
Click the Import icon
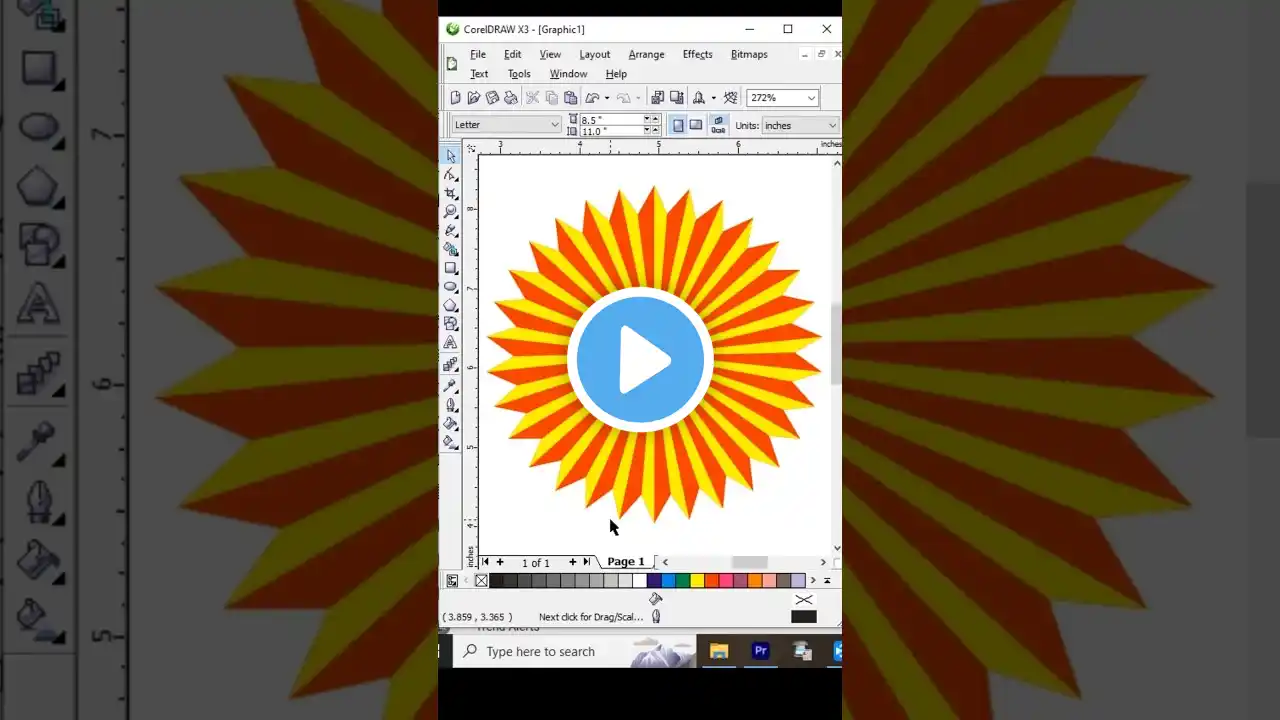[x=657, y=97]
